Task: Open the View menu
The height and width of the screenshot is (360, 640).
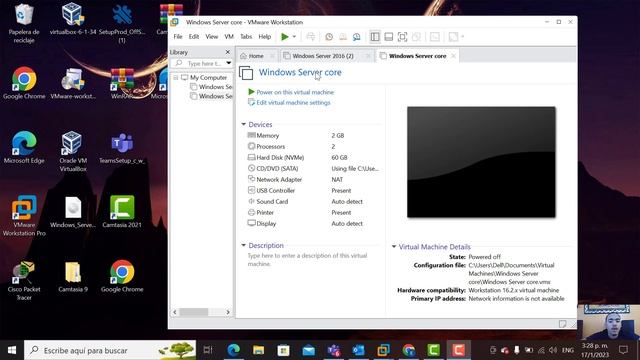Action: [211, 37]
